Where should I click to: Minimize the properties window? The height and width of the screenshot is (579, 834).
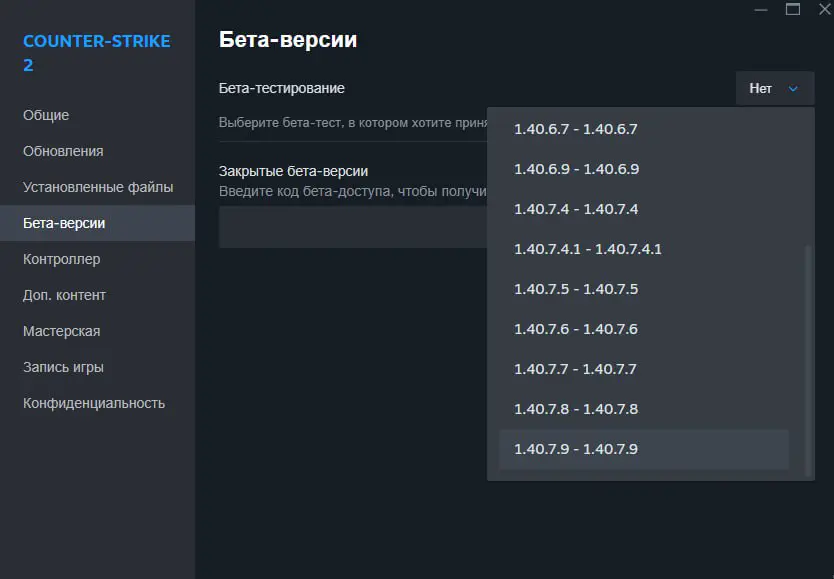[761, 10]
